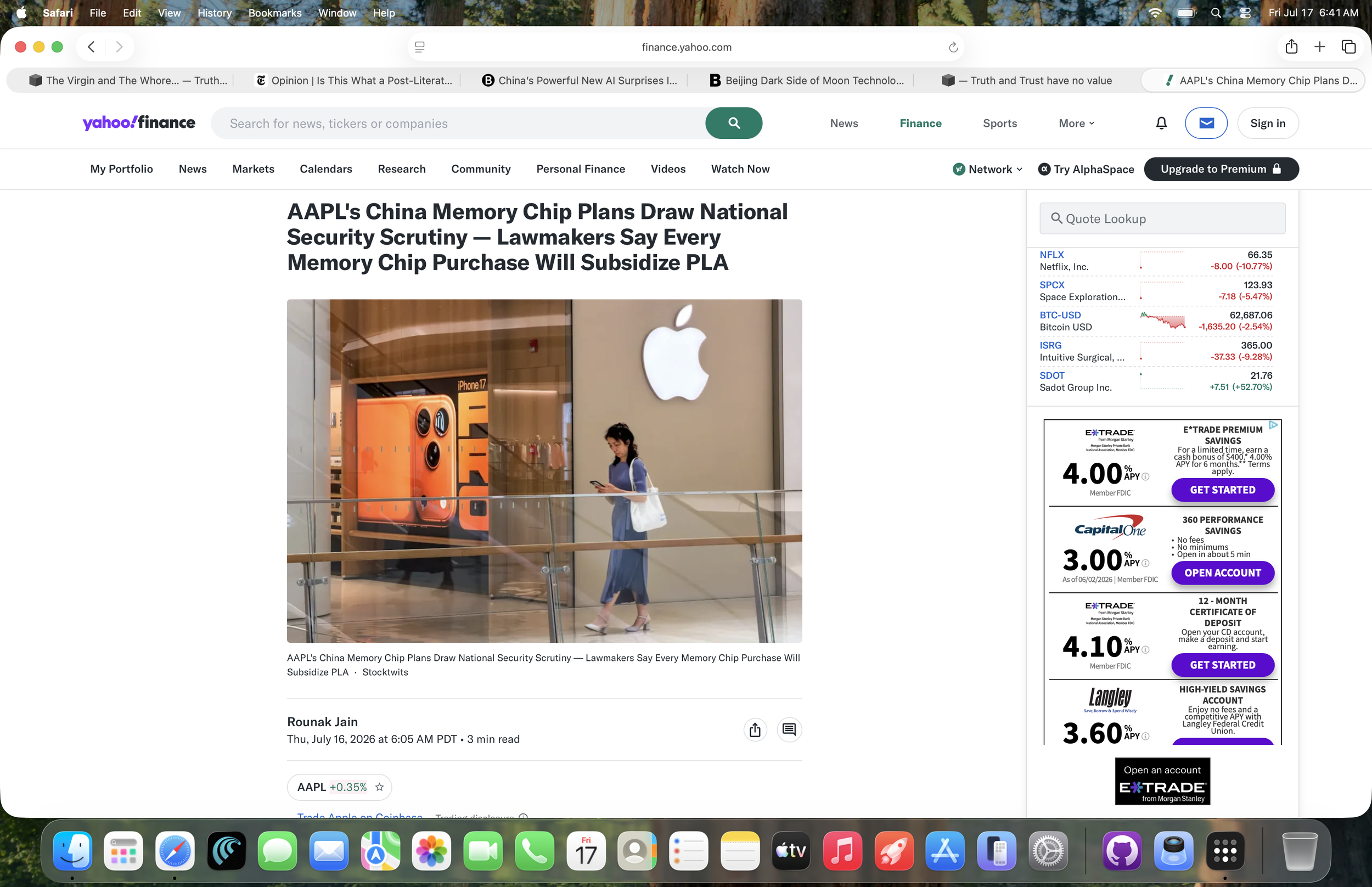Click the finance.yahoo.com address bar
This screenshot has height=887, width=1372.
[685, 47]
